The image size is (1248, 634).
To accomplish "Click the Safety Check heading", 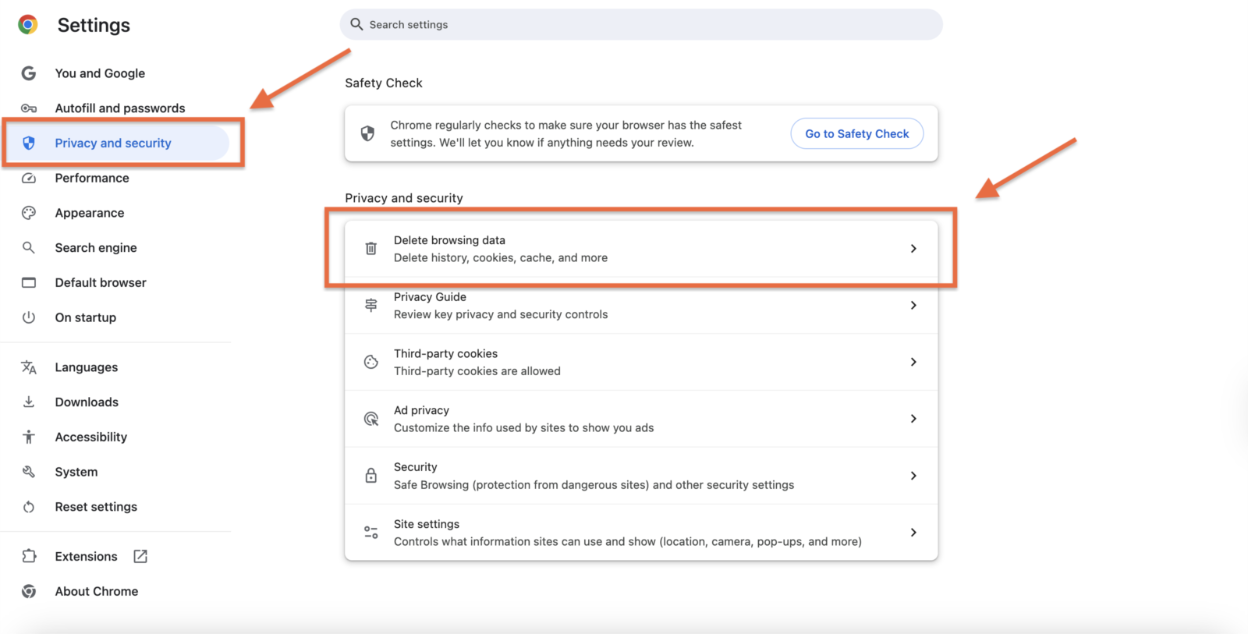I will pyautogui.click(x=384, y=83).
